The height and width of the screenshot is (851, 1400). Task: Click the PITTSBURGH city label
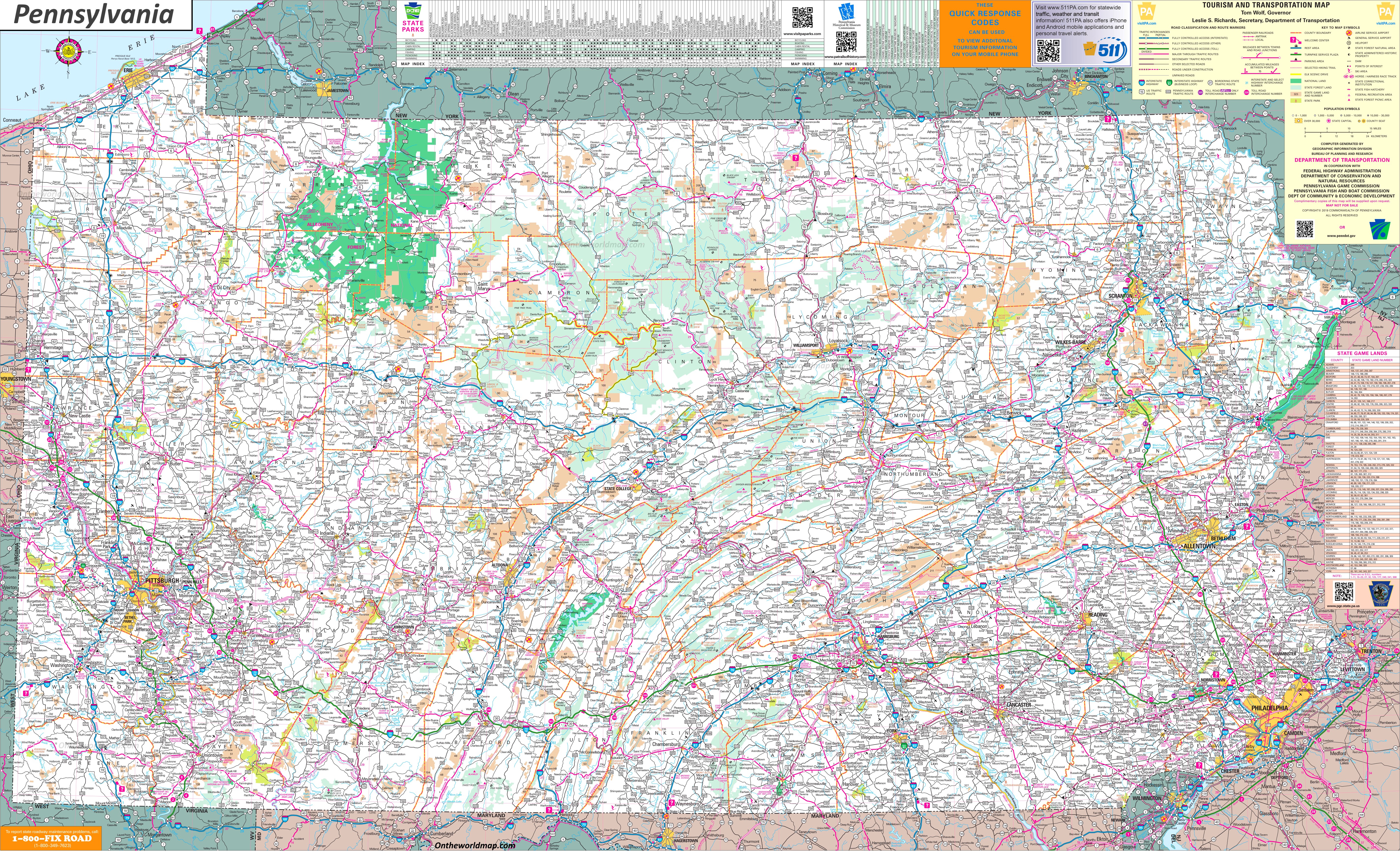click(x=162, y=581)
